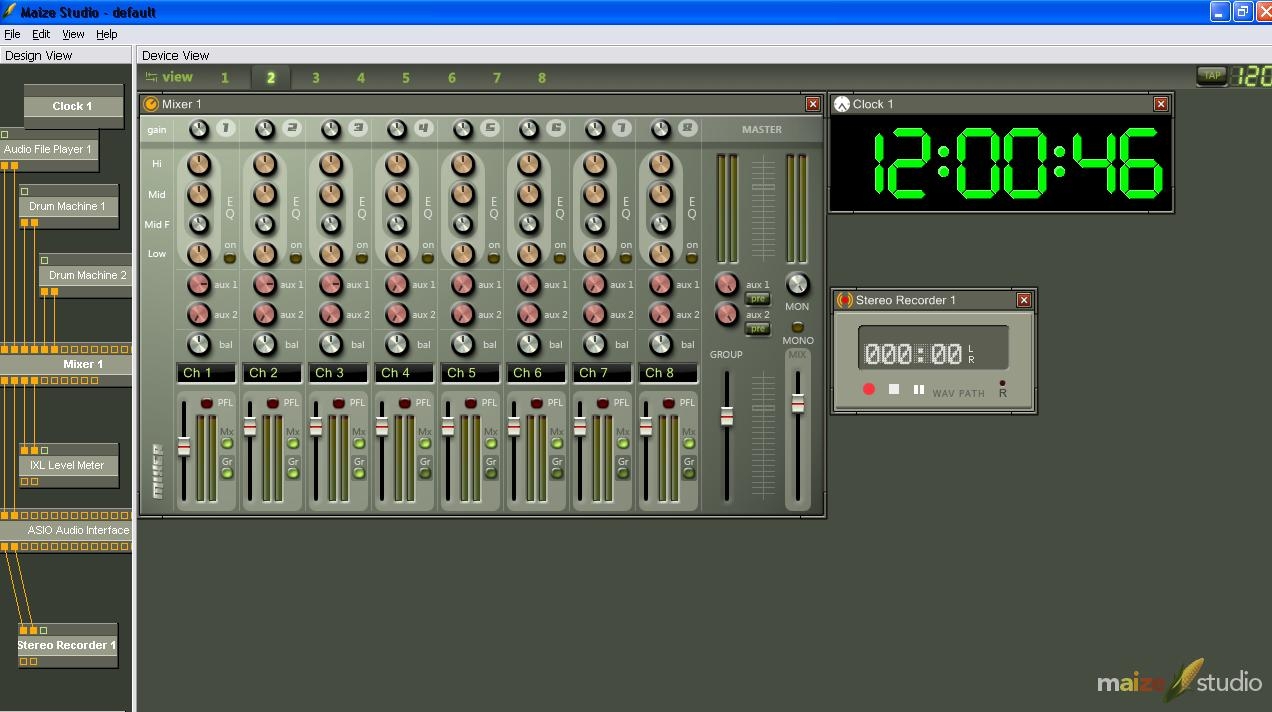Click the Mixer 1 title icon

pyautogui.click(x=151, y=104)
